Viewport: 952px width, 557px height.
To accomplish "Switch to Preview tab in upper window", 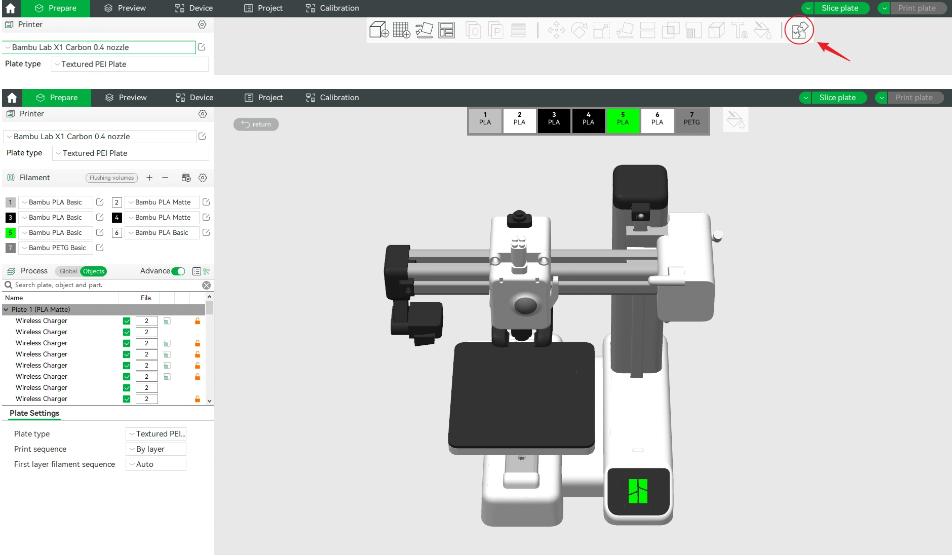I will (124, 8).
